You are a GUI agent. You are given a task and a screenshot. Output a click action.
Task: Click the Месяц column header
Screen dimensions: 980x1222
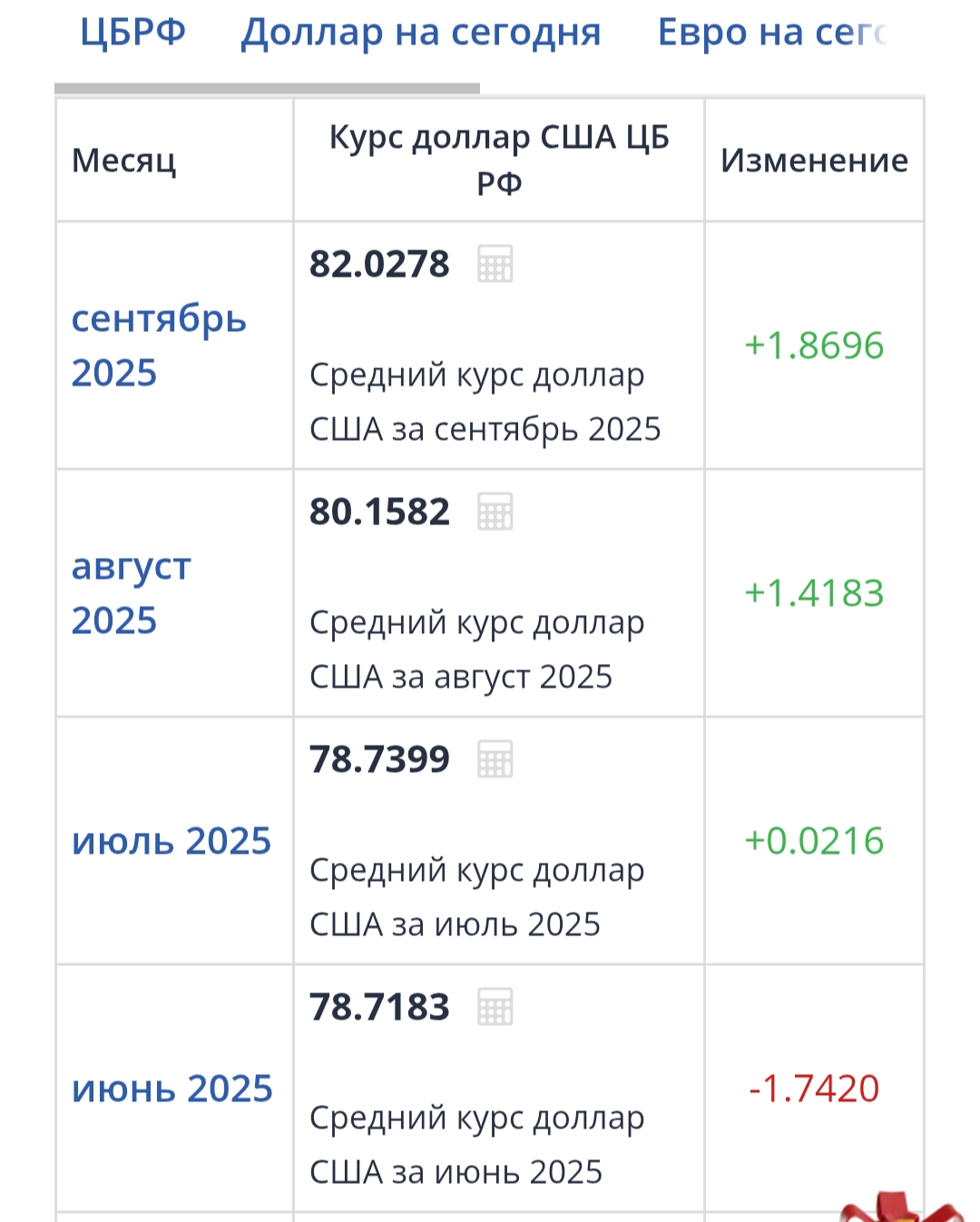coord(124,161)
